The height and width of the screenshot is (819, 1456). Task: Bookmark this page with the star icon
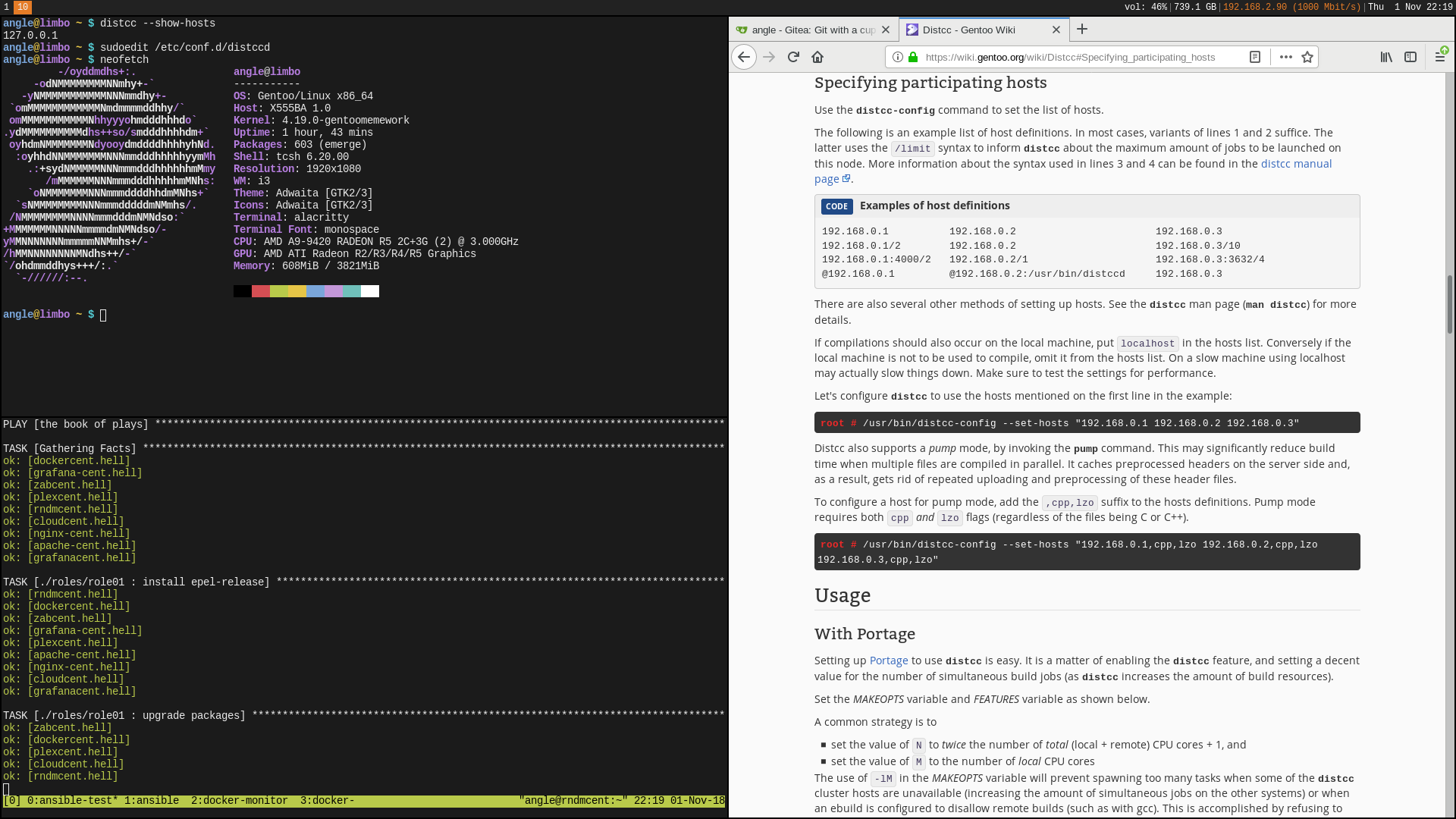(x=1307, y=57)
